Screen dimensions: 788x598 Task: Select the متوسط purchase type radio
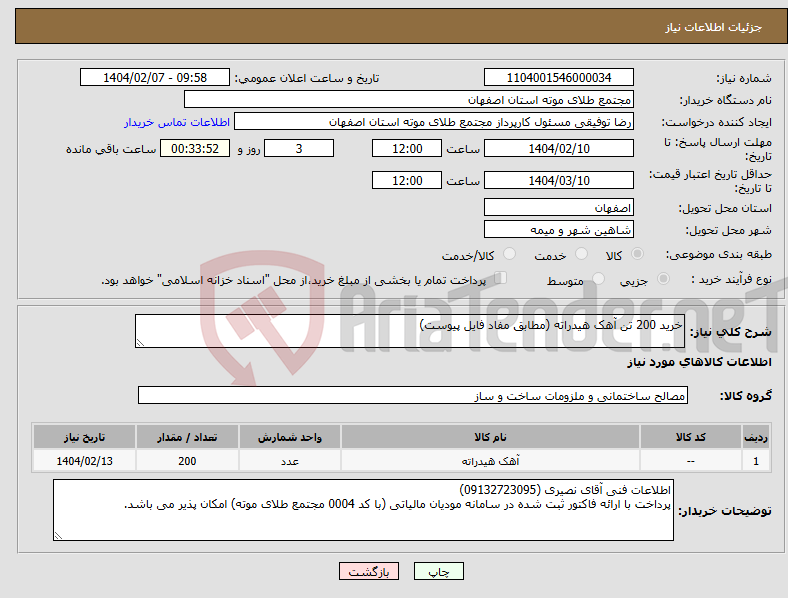(x=598, y=278)
